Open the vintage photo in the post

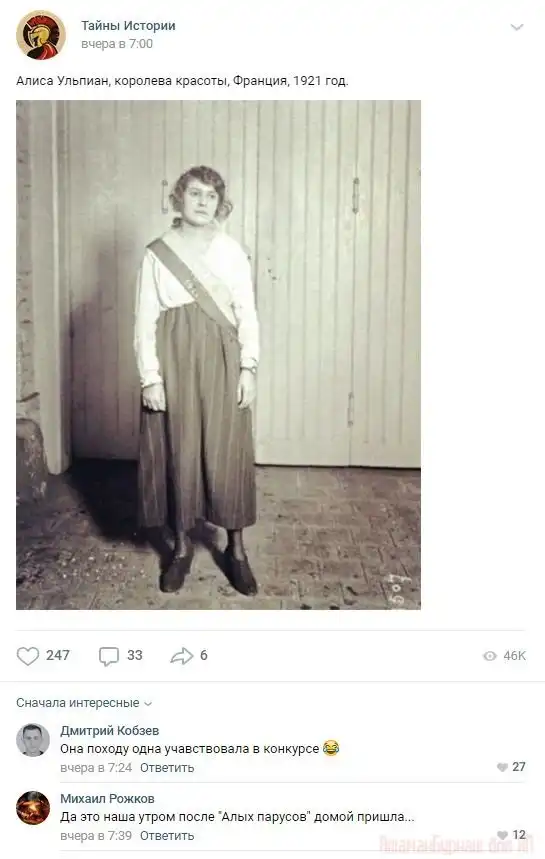click(219, 354)
